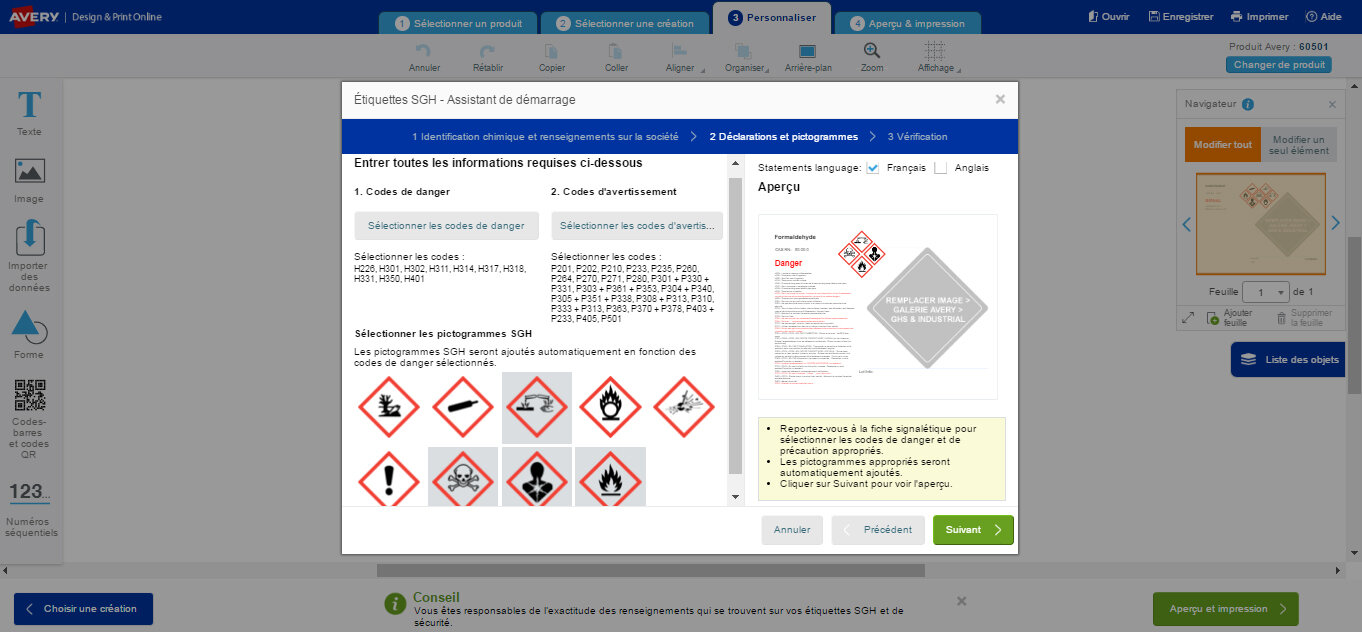
Task: Open Importer des données tool
Action: [x=29, y=257]
